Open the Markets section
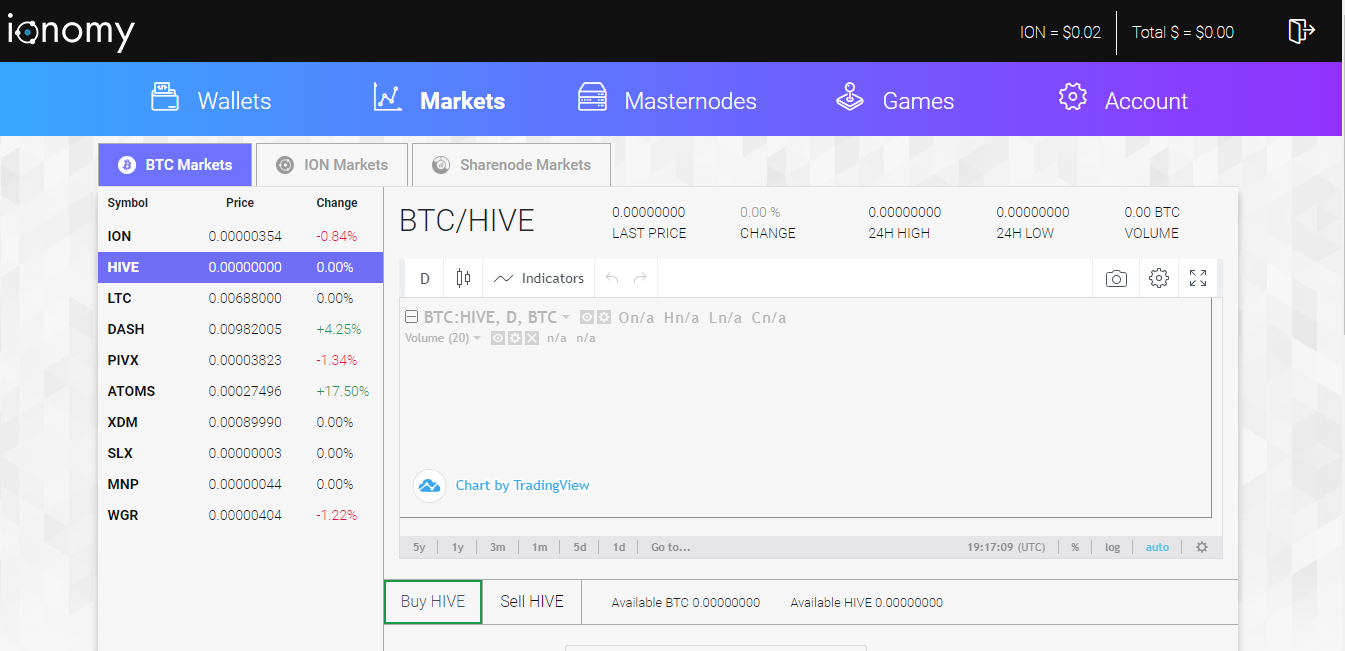Screen dimensions: 1345x651 (439, 99)
